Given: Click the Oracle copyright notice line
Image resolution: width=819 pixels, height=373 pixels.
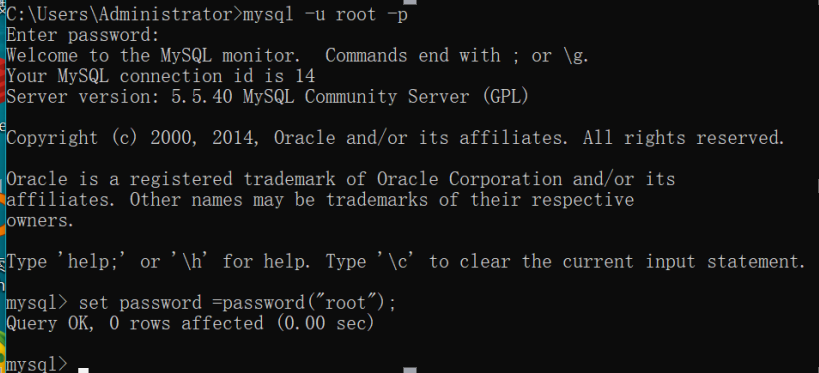Looking at the screenshot, I should (395, 138).
